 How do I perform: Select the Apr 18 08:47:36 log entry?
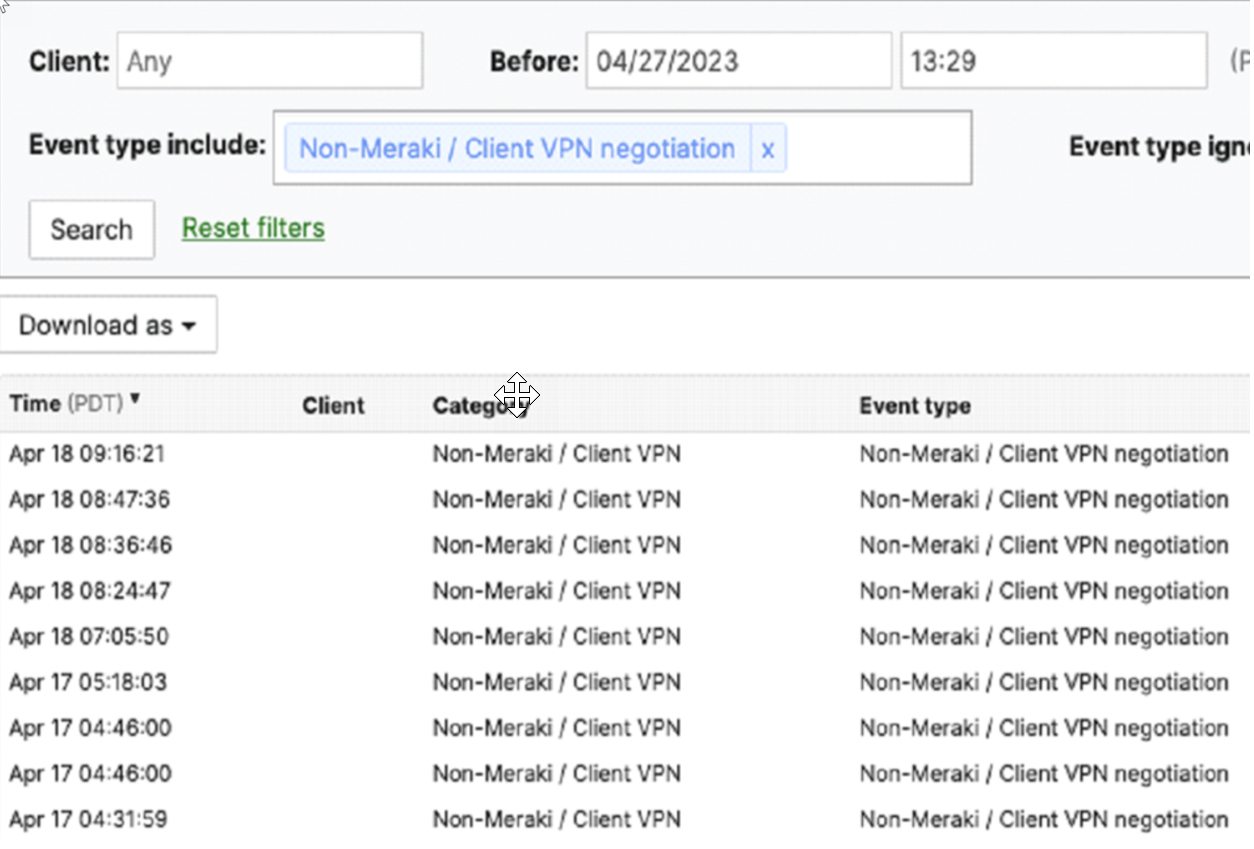tap(87, 500)
